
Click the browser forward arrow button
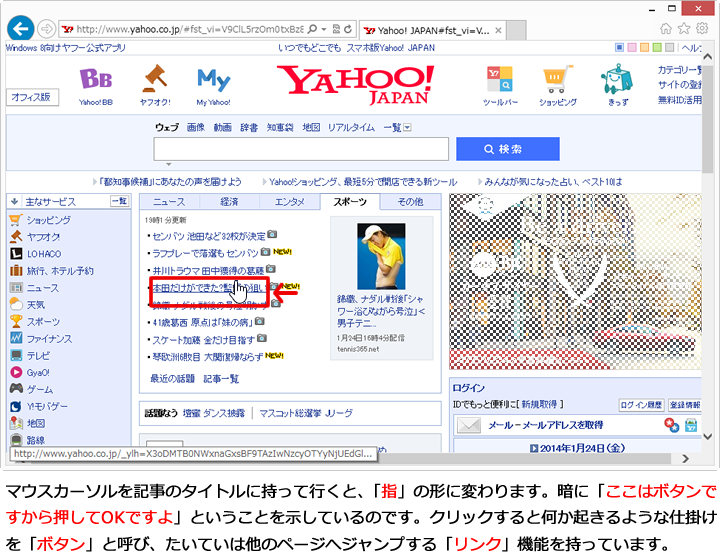point(46,29)
